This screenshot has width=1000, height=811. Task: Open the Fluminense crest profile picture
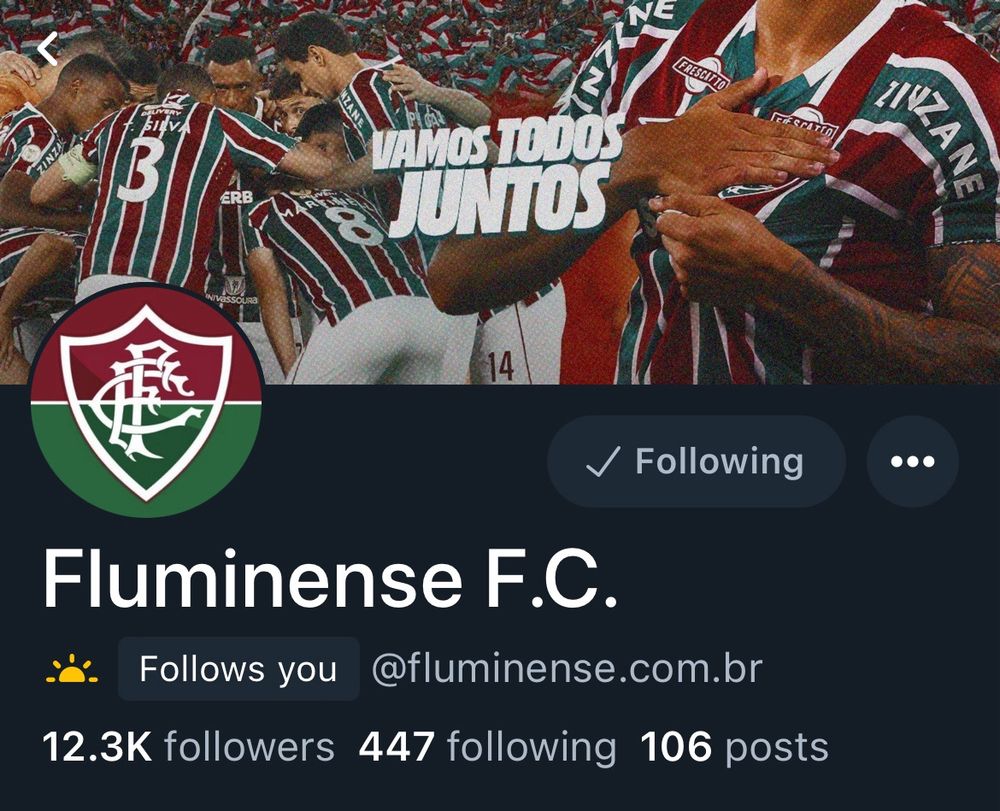coord(146,400)
